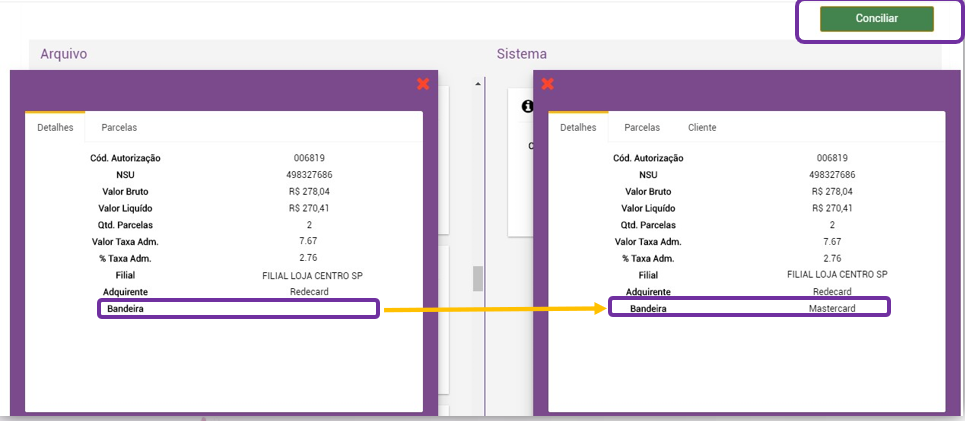Click NSU value 498327686 in Arquivo popup

pos(309,174)
